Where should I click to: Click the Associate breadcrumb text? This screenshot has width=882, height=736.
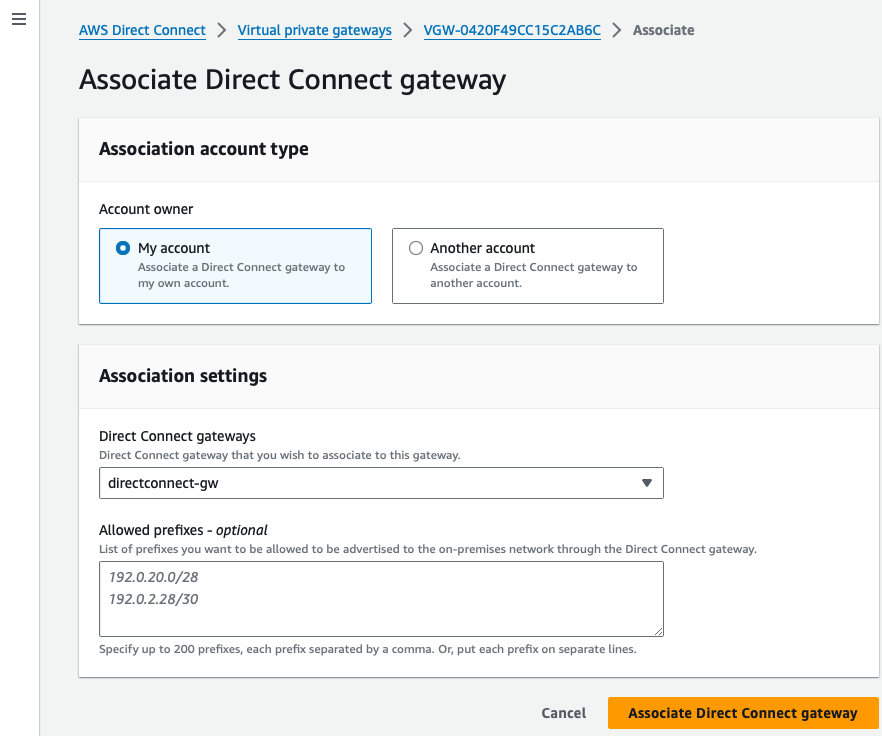(x=663, y=30)
